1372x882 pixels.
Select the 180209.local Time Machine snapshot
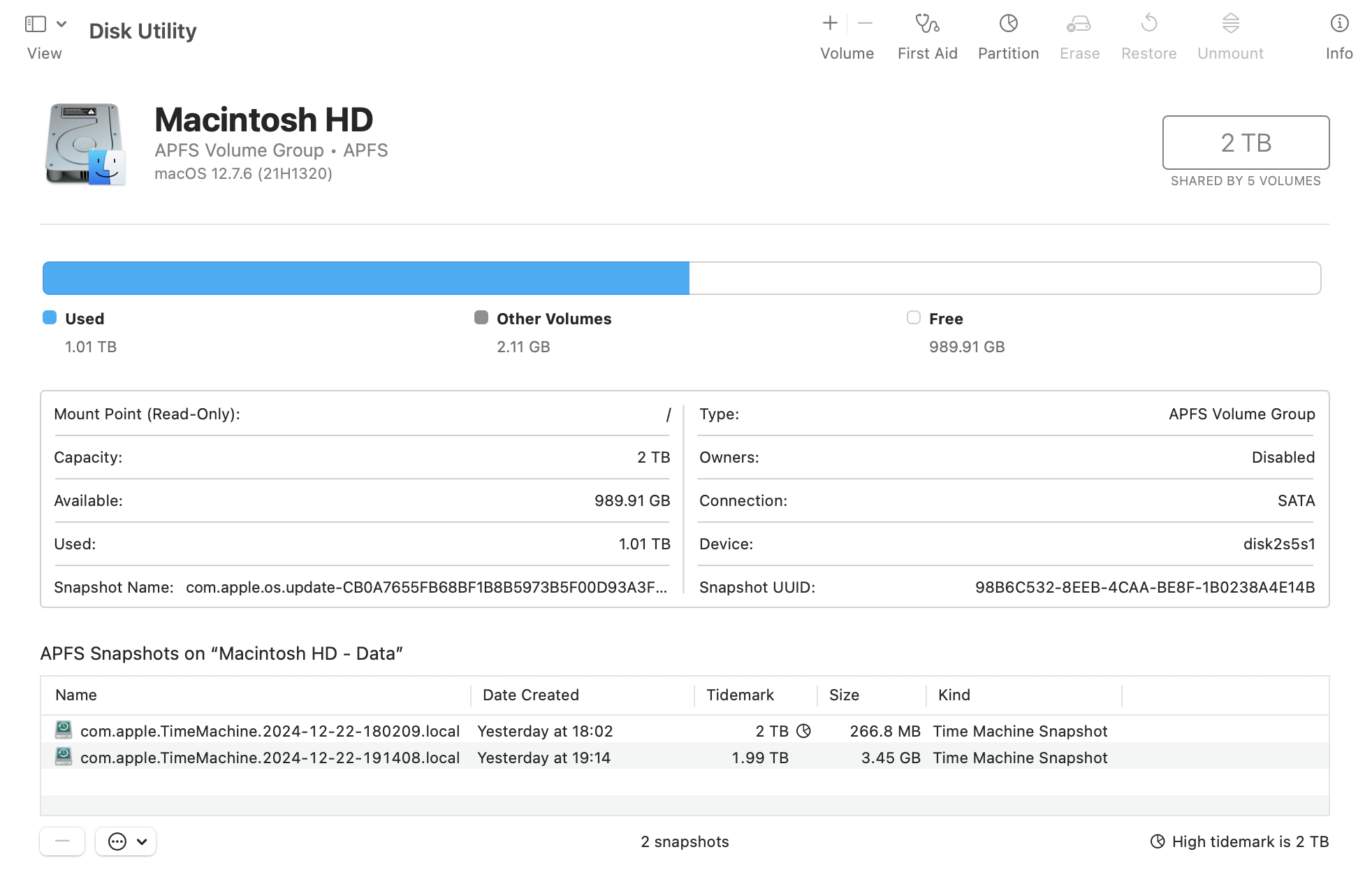270,731
